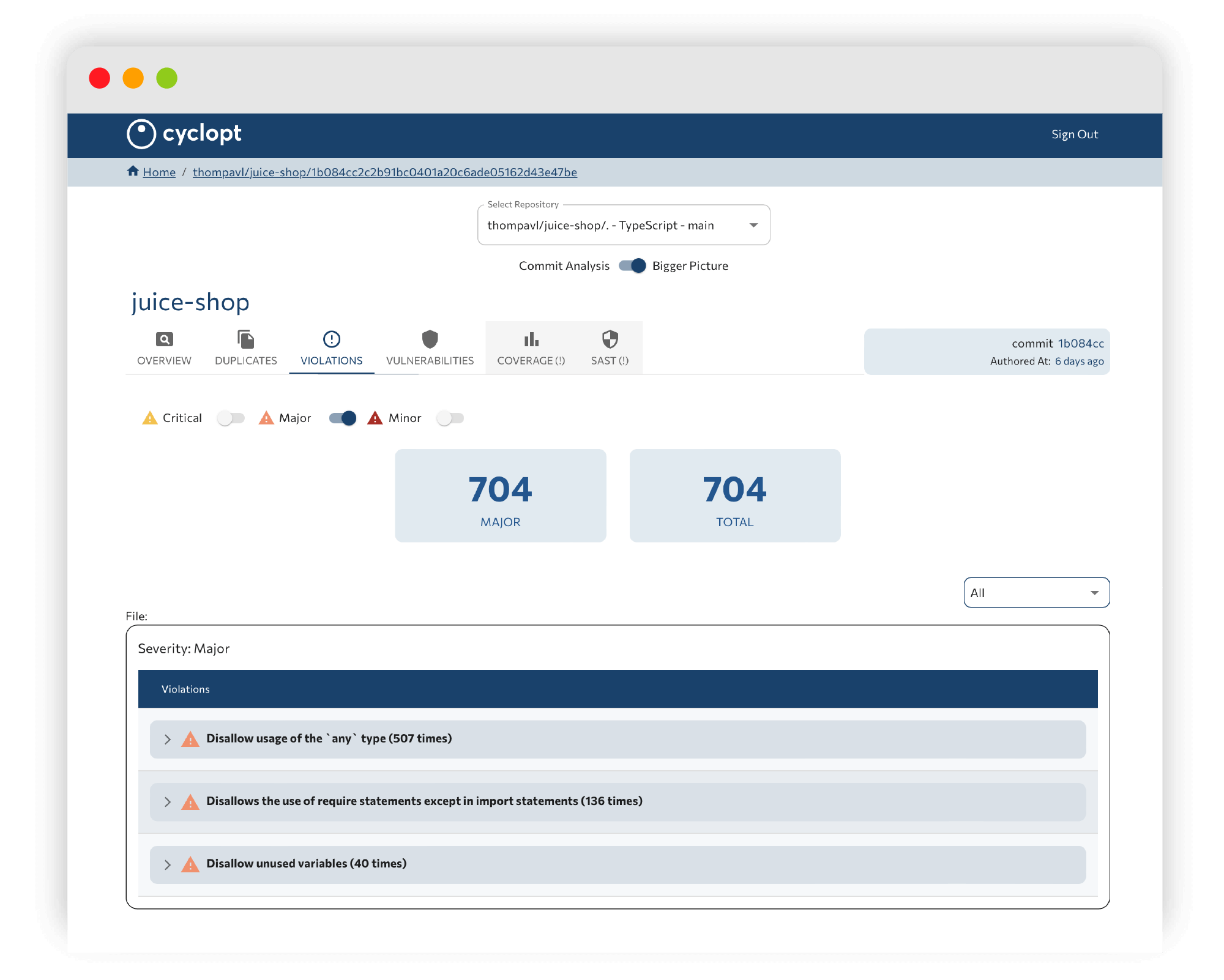The width and height of the screenshot is (1224, 980).
Task: Click the 'Commit Analysis' label
Action: (x=564, y=266)
